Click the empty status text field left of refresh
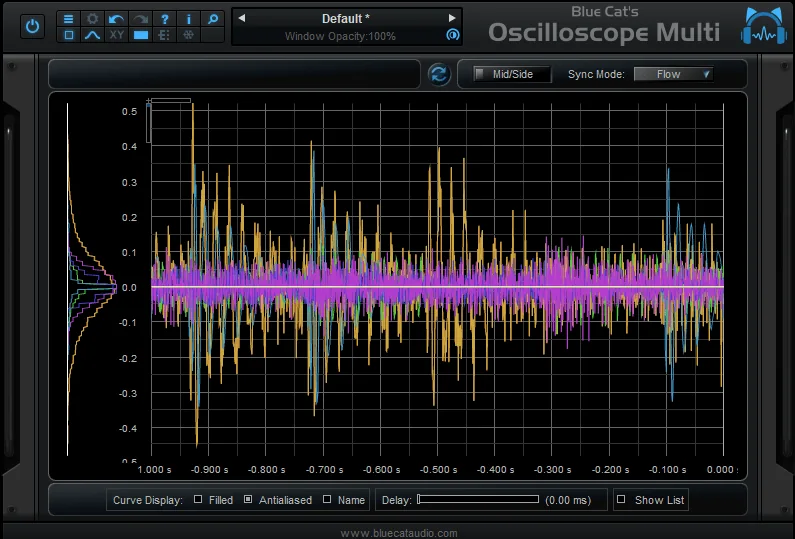Viewport: 795px width, 539px height. (x=234, y=74)
